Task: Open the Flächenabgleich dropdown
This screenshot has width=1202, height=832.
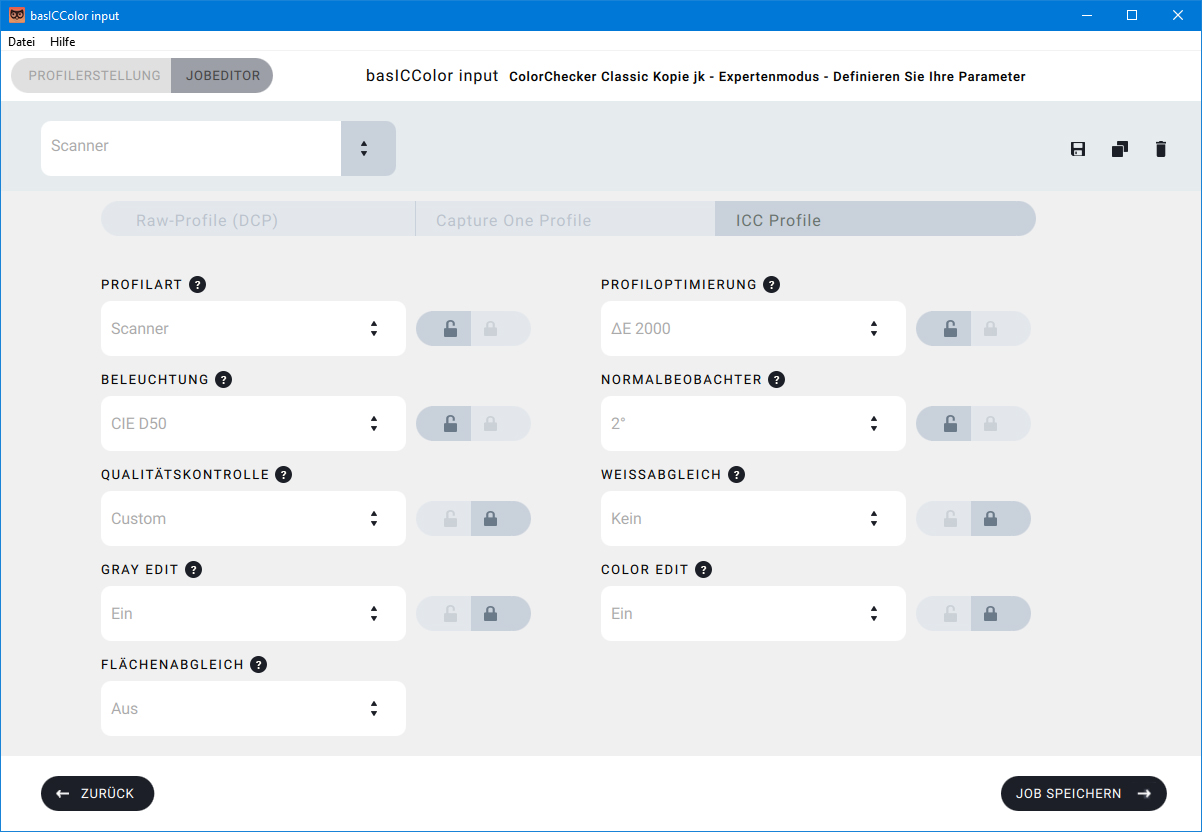Action: (x=253, y=709)
